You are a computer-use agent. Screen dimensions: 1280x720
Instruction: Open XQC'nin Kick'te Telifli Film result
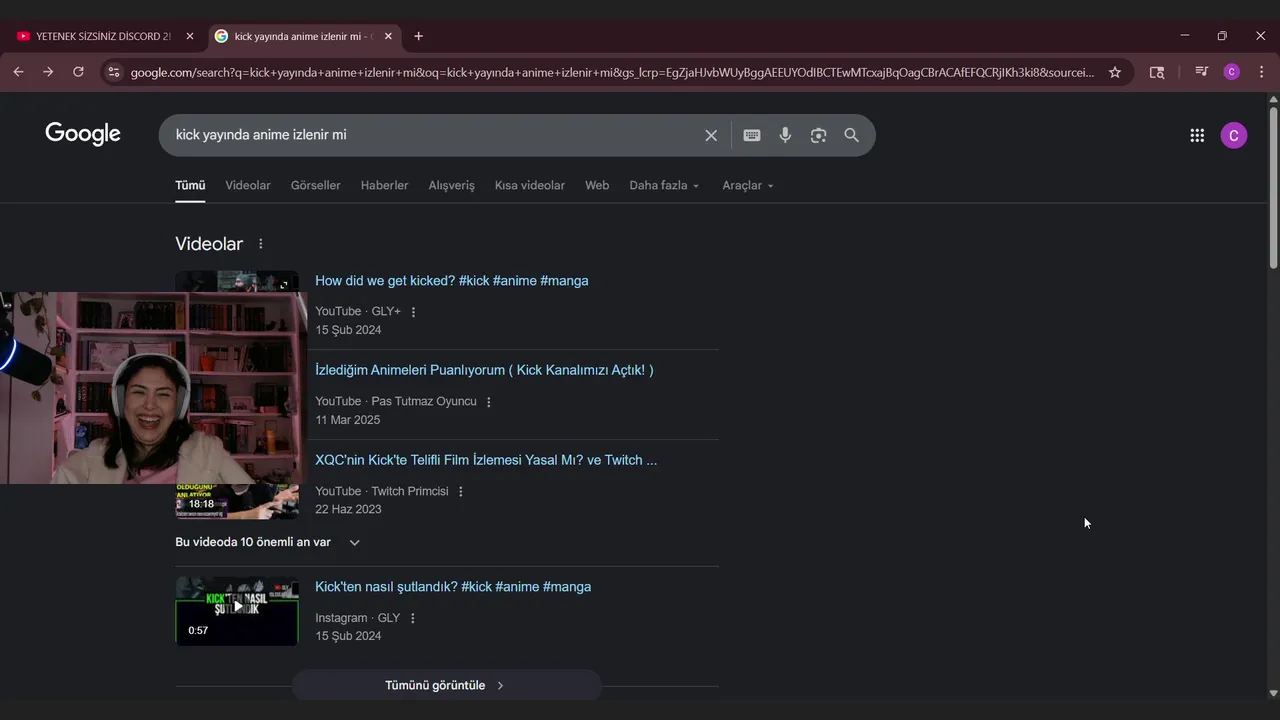click(x=486, y=460)
